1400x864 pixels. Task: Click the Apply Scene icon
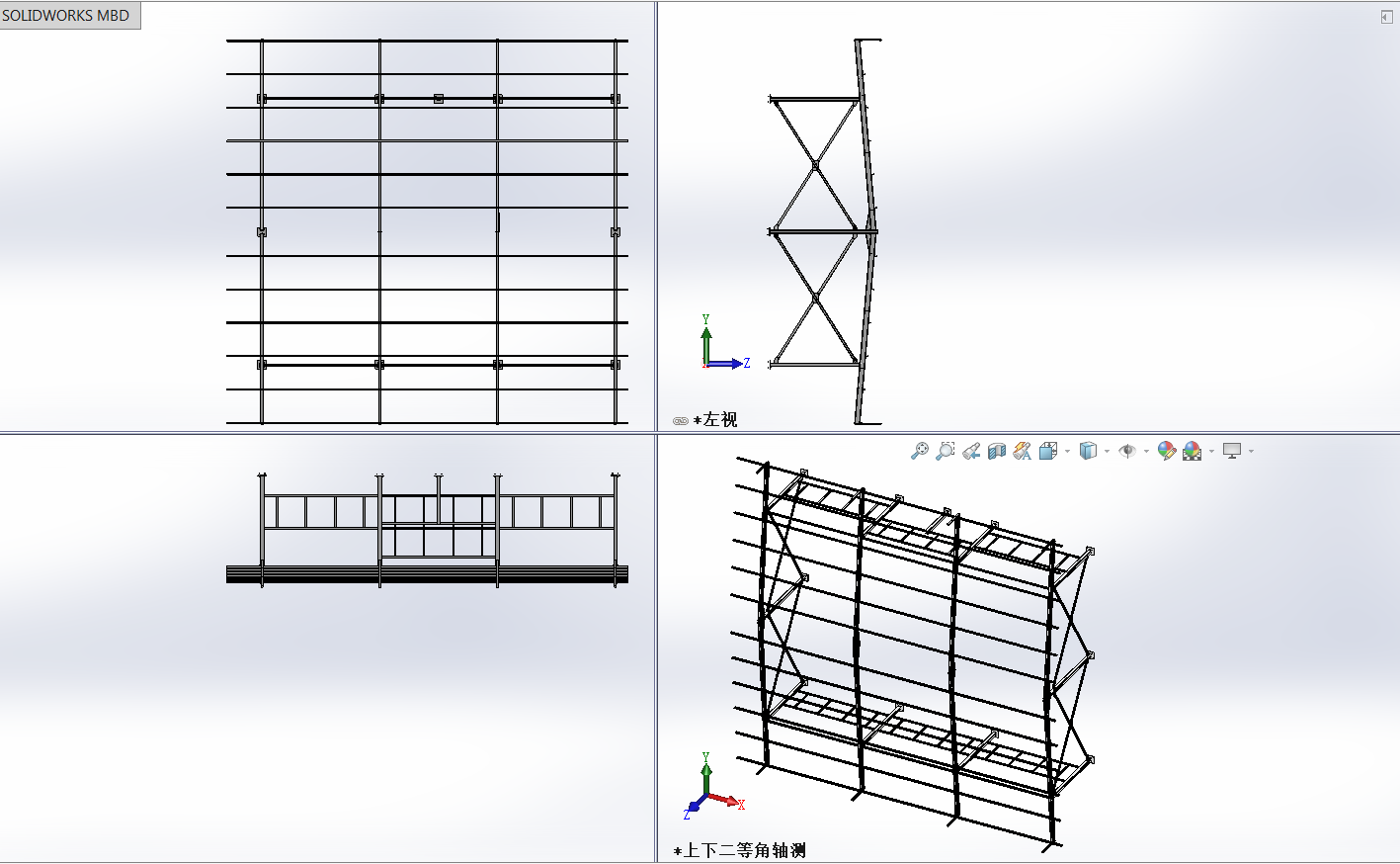coord(1193,451)
